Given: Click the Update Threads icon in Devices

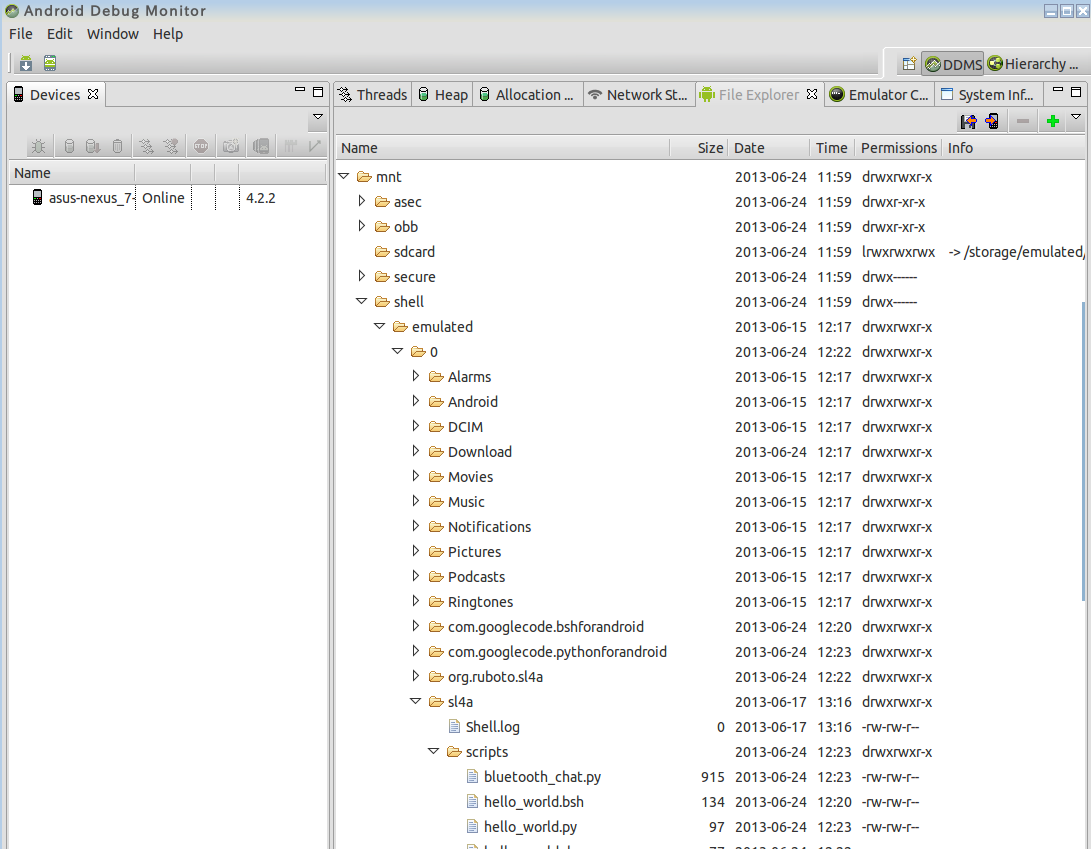Looking at the screenshot, I should 146,146.
